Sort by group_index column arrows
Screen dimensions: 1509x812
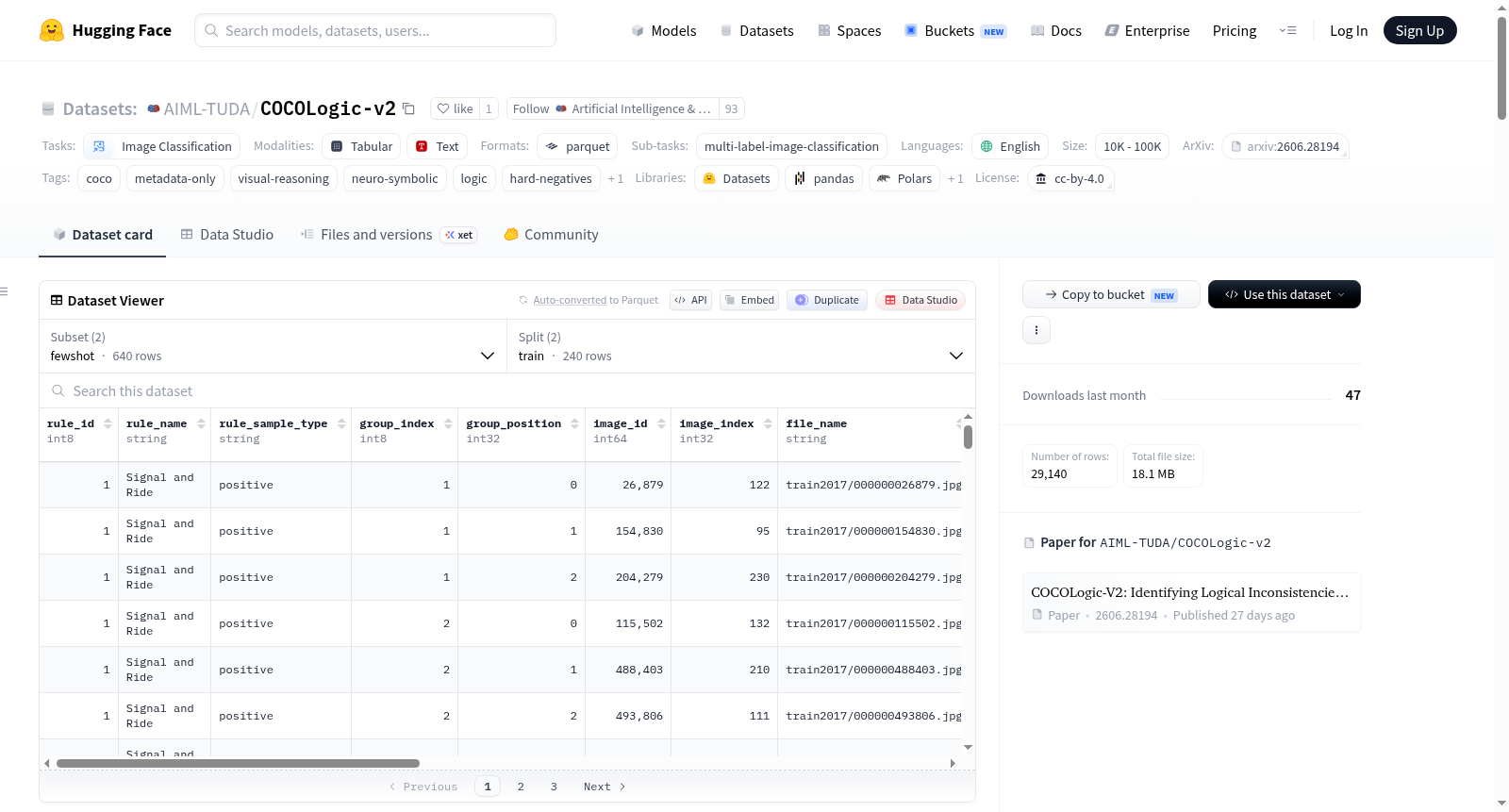[448, 423]
